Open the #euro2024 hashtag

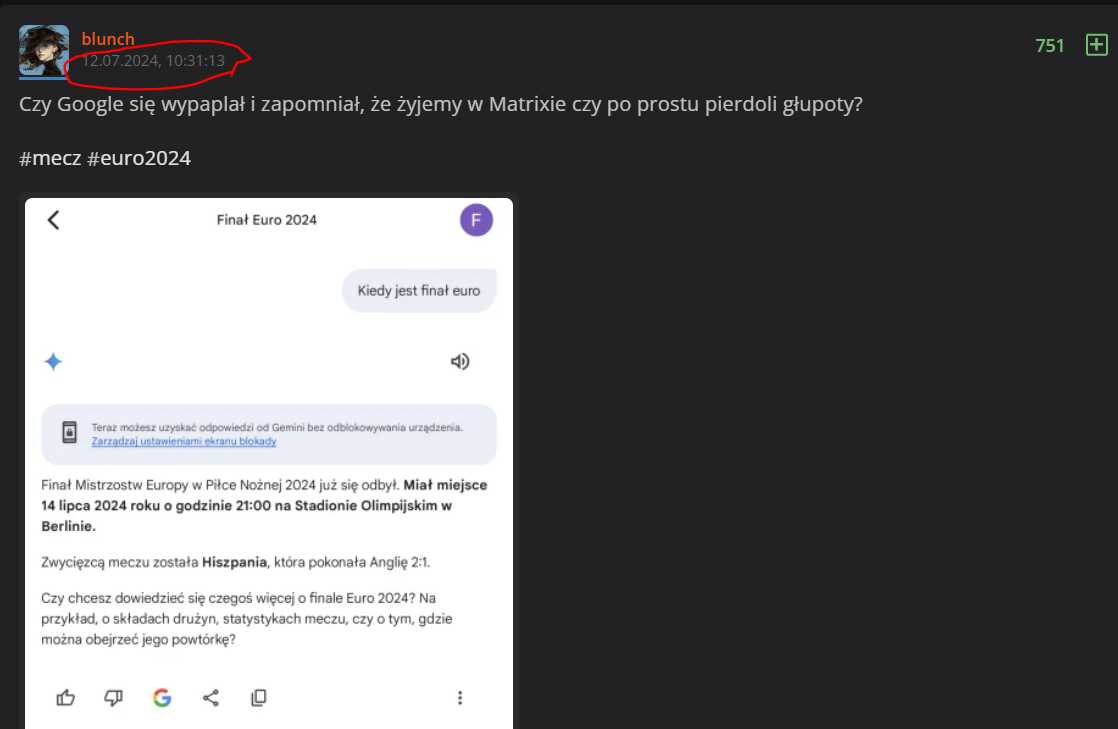[138, 158]
